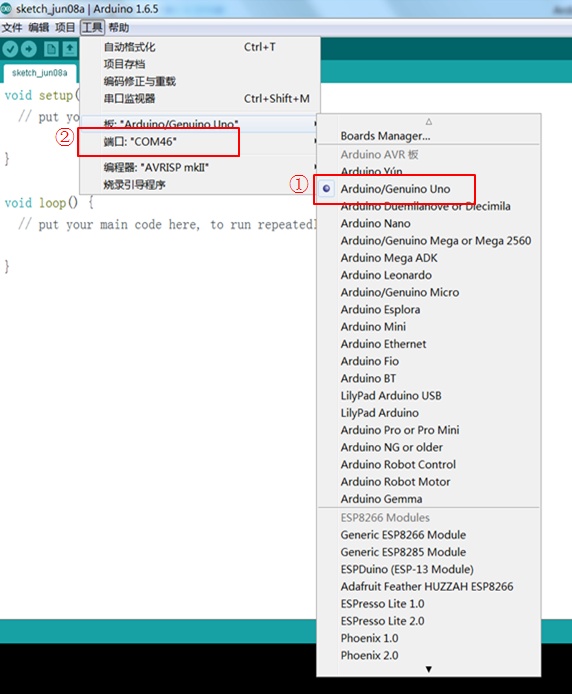Image resolution: width=572 pixels, height=694 pixels.
Task: Click the Arduino logo in title bar
Action: pos(5,8)
